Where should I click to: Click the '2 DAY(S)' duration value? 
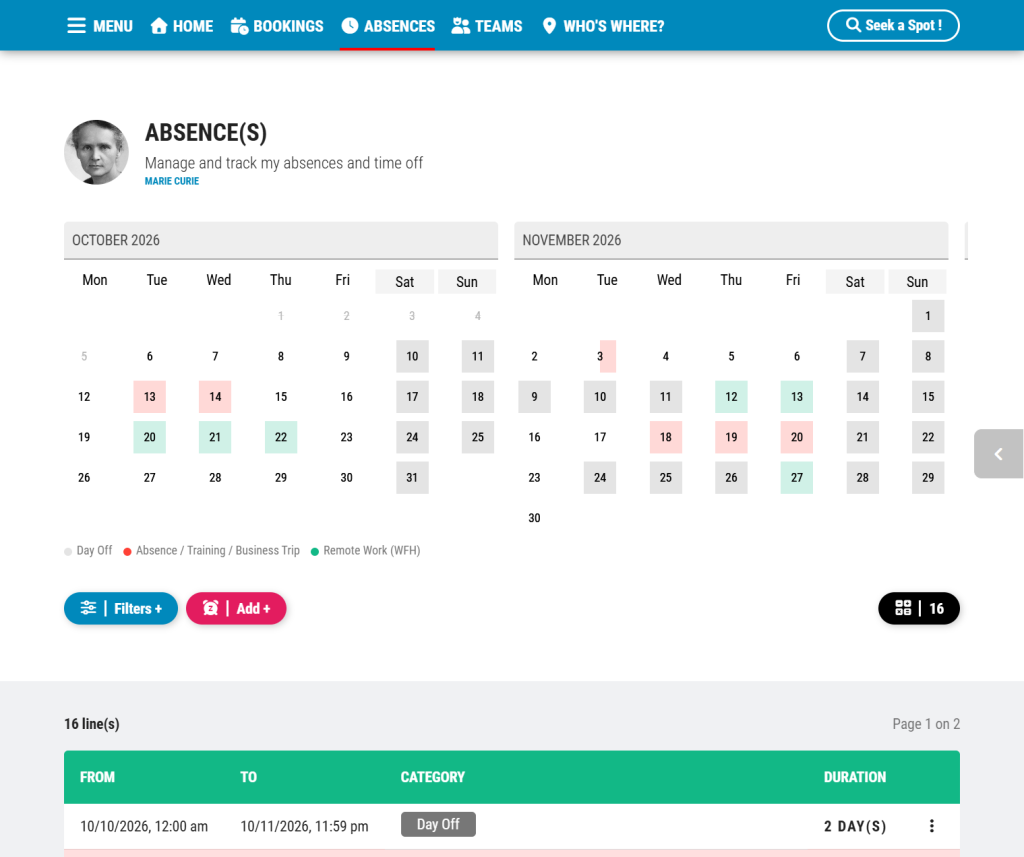tap(855, 826)
